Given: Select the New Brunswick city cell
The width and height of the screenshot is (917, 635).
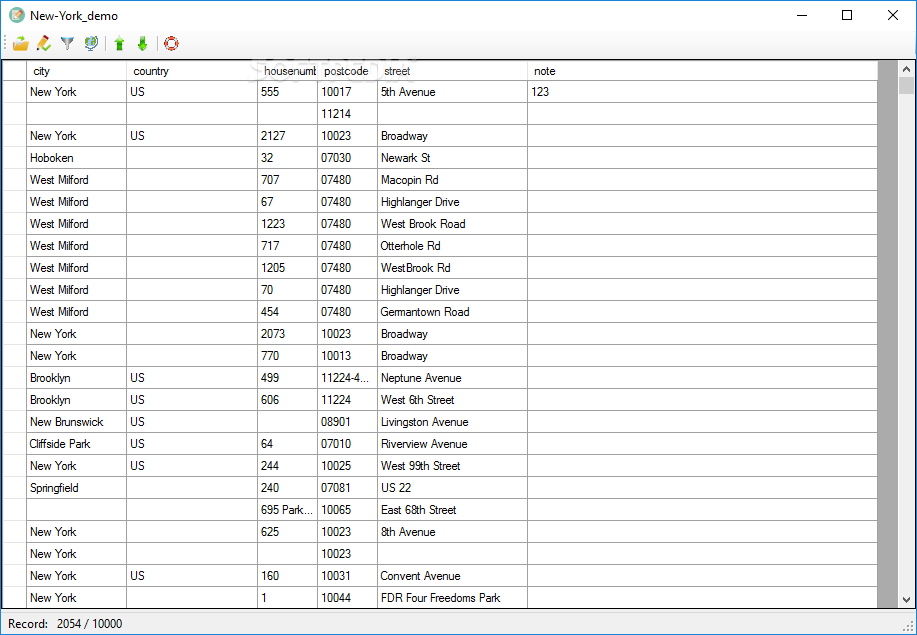Looking at the screenshot, I should point(77,422).
